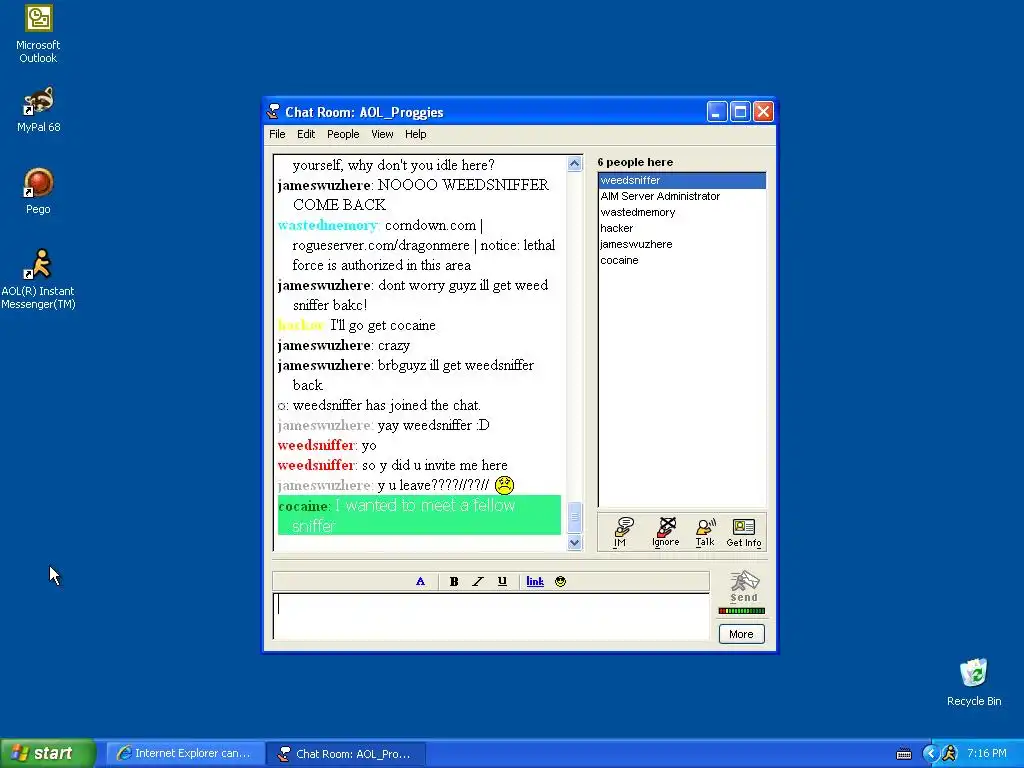Viewport: 1024px width, 768px height.
Task: Select cocaine in the people list
Action: point(682,260)
